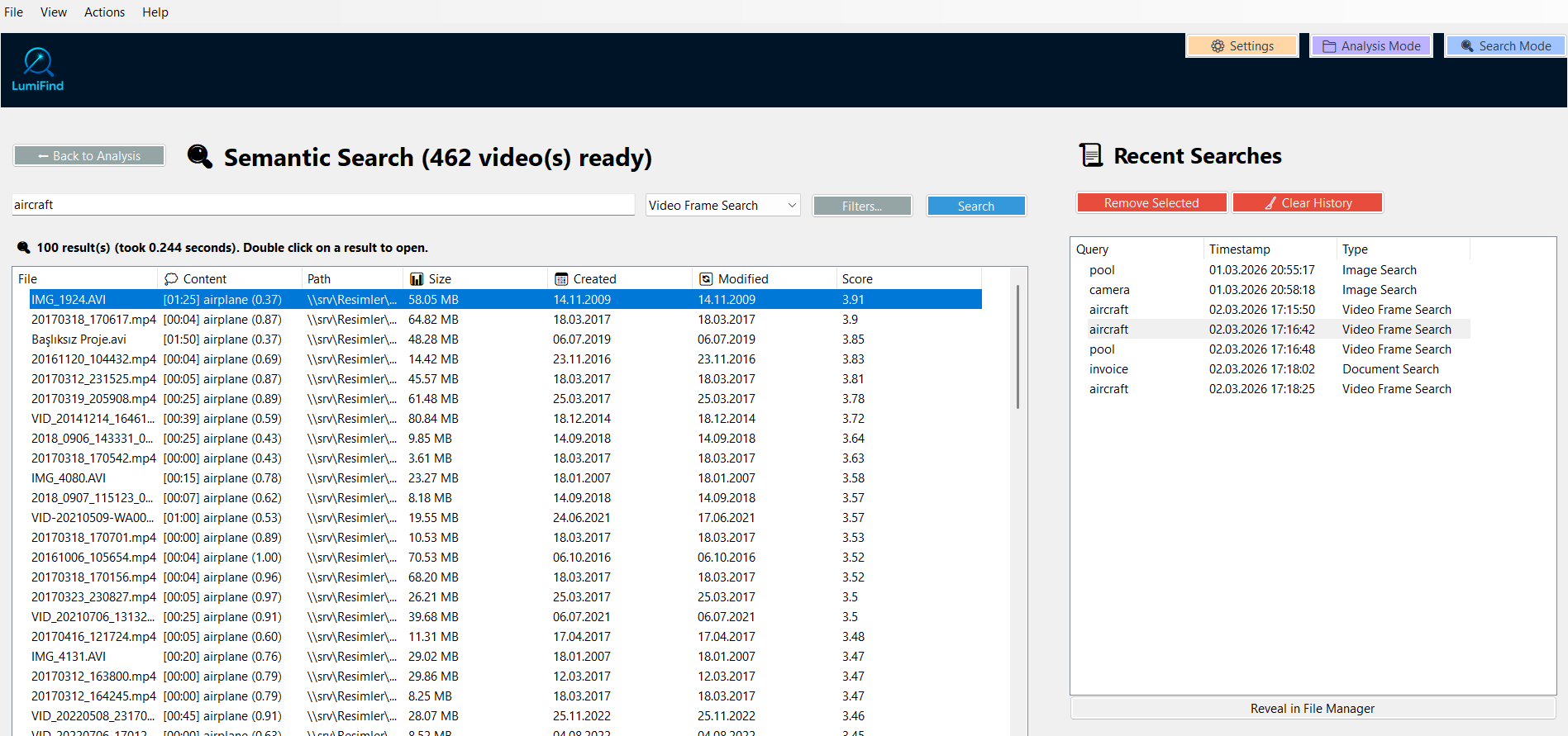Select result IMG_4080.AVI
This screenshot has height=736, width=1568.
(x=505, y=478)
